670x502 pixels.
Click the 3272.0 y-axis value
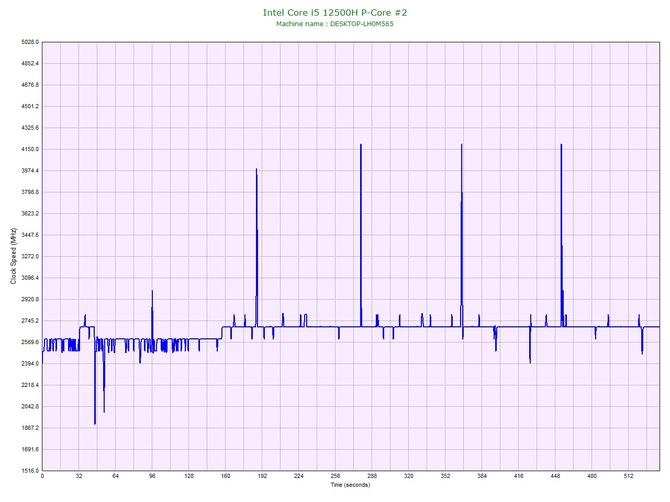pyautogui.click(x=30, y=256)
